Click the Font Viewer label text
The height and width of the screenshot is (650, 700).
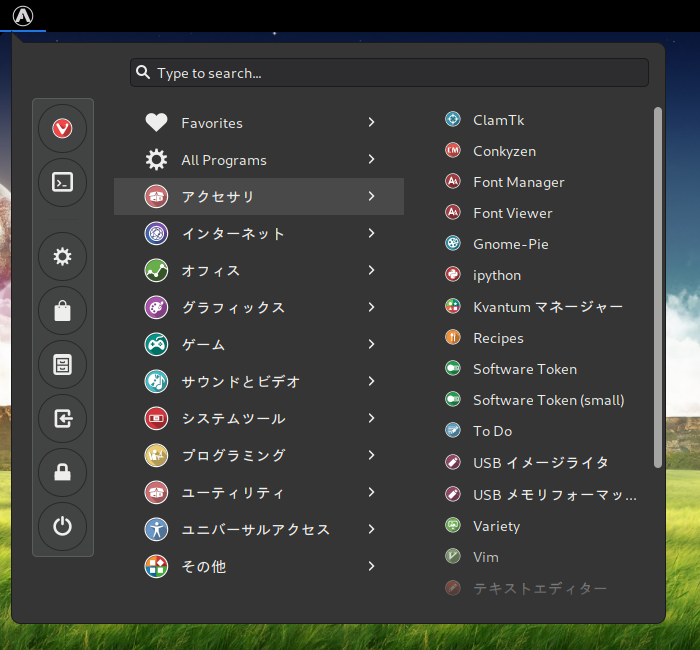pyautogui.click(x=512, y=213)
